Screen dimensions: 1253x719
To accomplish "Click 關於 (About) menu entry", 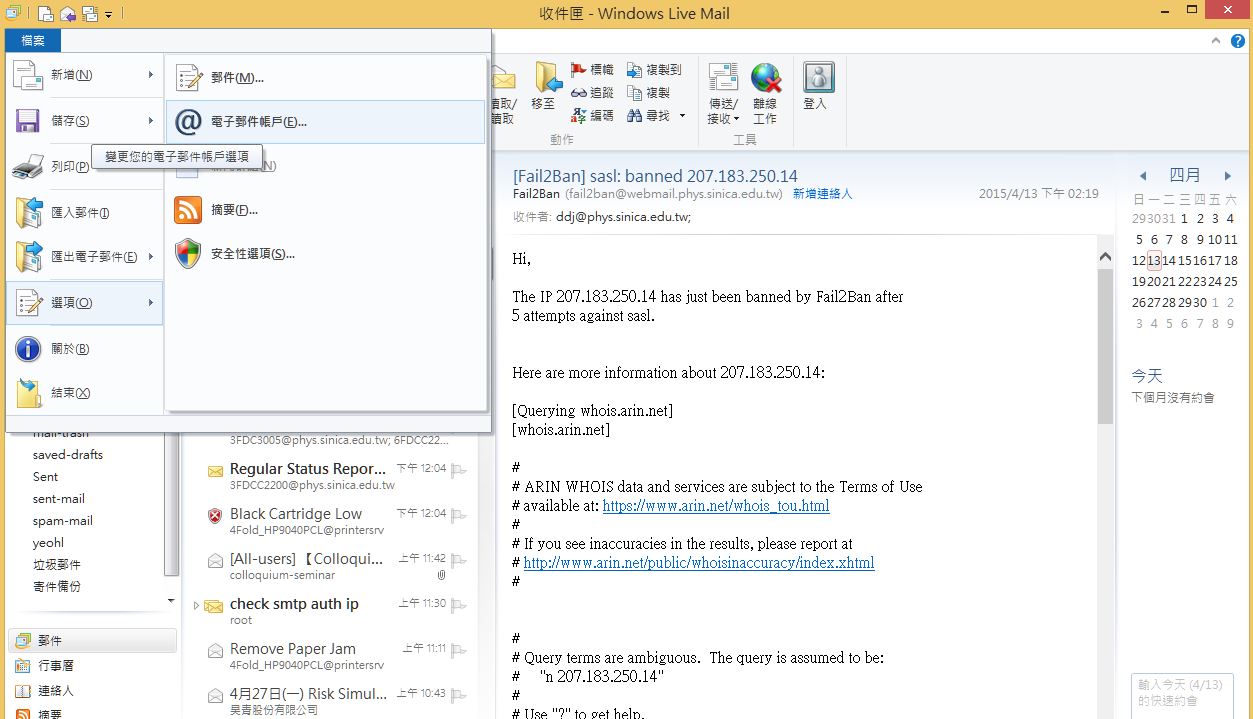I will (x=85, y=349).
